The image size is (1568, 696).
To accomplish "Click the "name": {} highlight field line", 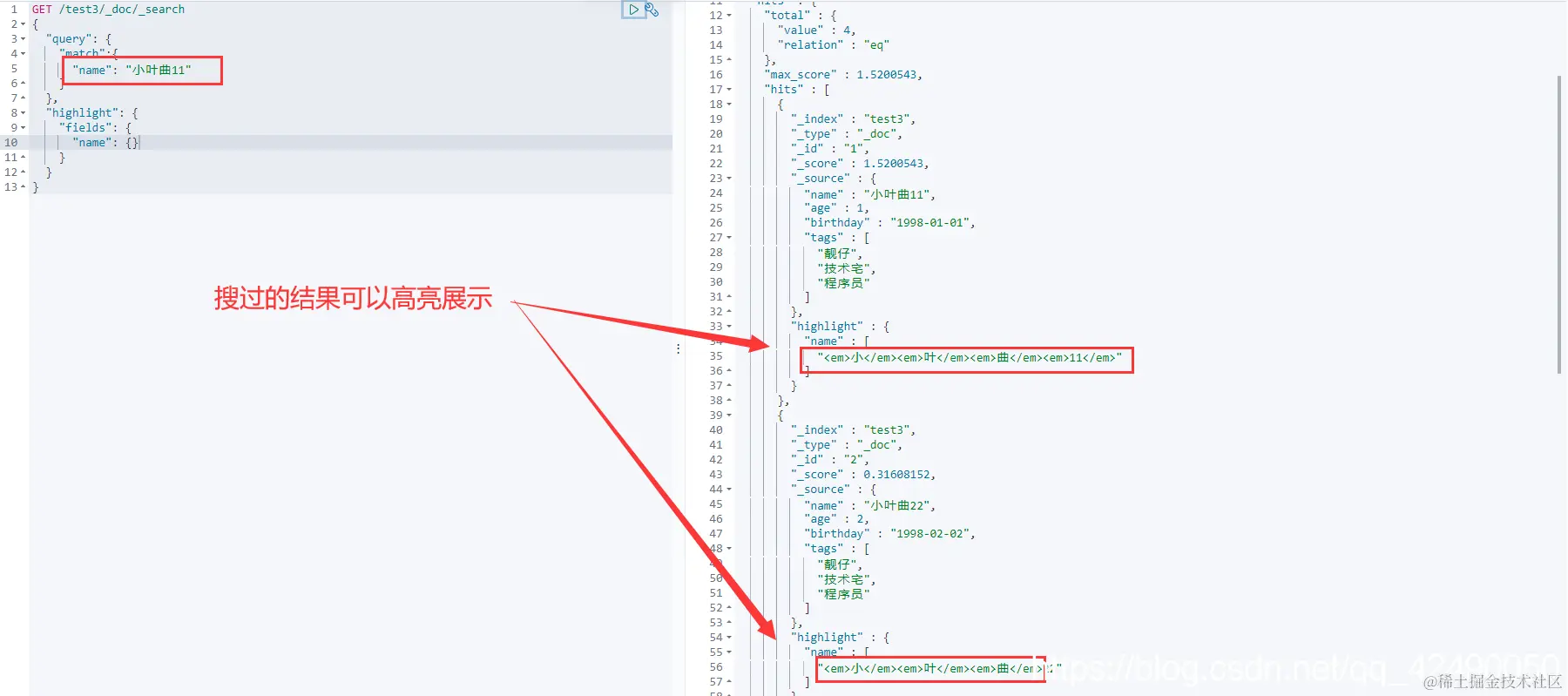I will pos(105,143).
